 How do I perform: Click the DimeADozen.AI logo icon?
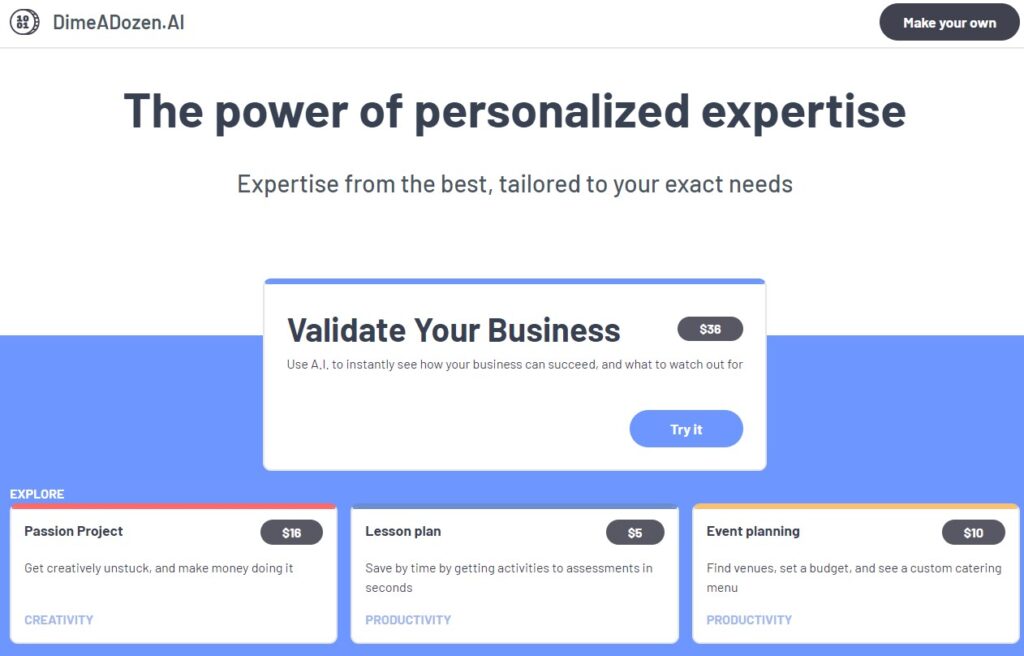tap(24, 22)
